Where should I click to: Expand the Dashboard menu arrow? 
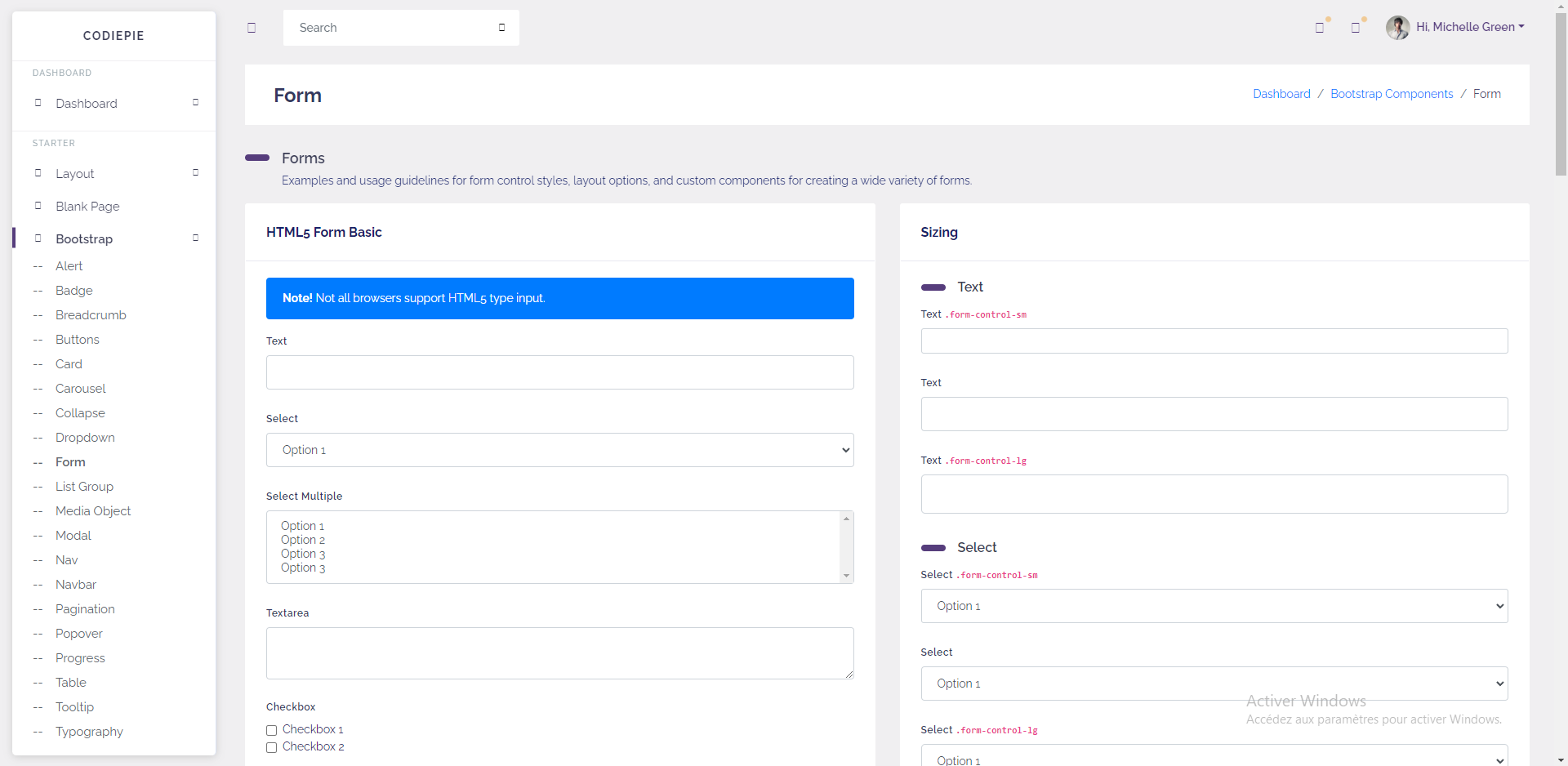click(x=195, y=103)
